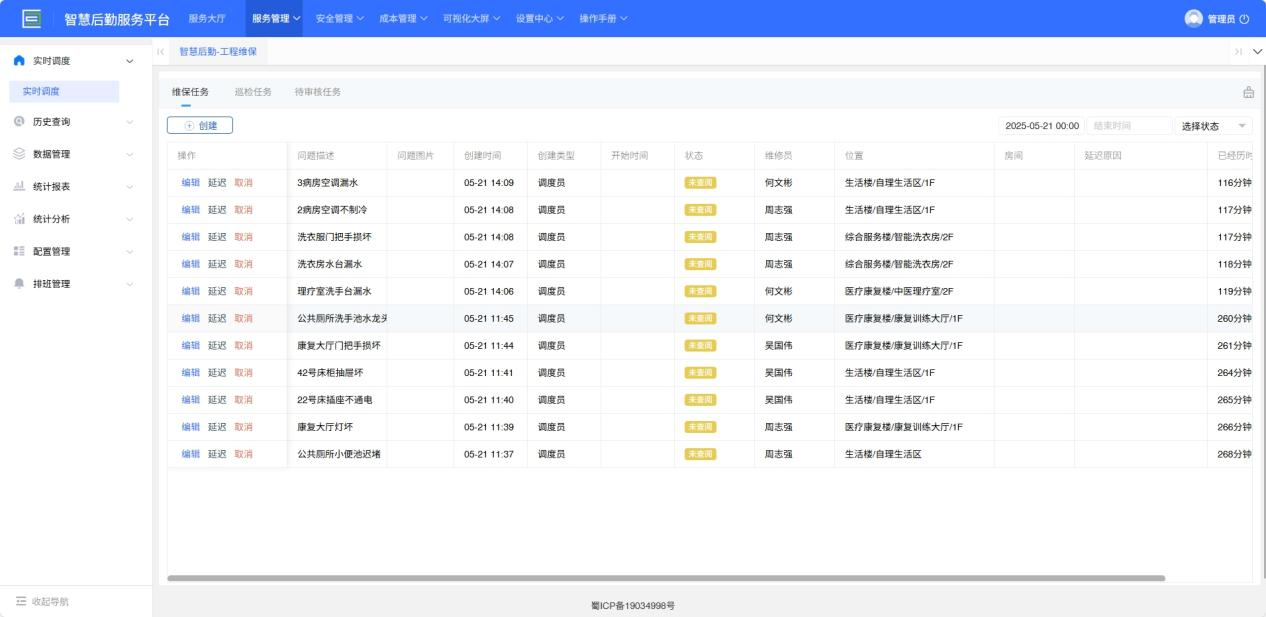Open the tab list dropdown chevron at far right
The height and width of the screenshot is (617, 1266).
click(x=1257, y=51)
